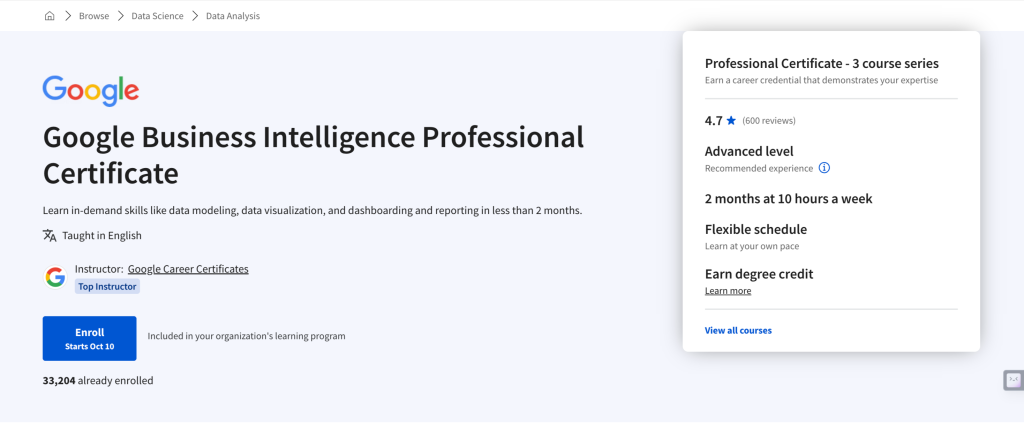
Task: Open Data Analysis breadcrumb link
Action: coord(232,16)
